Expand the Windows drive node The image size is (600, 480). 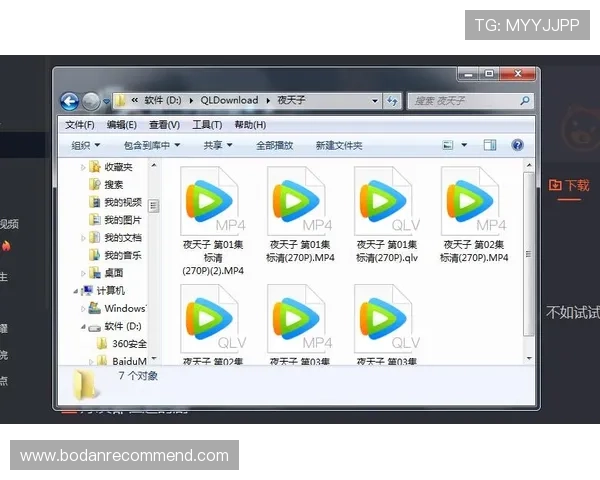click(83, 309)
